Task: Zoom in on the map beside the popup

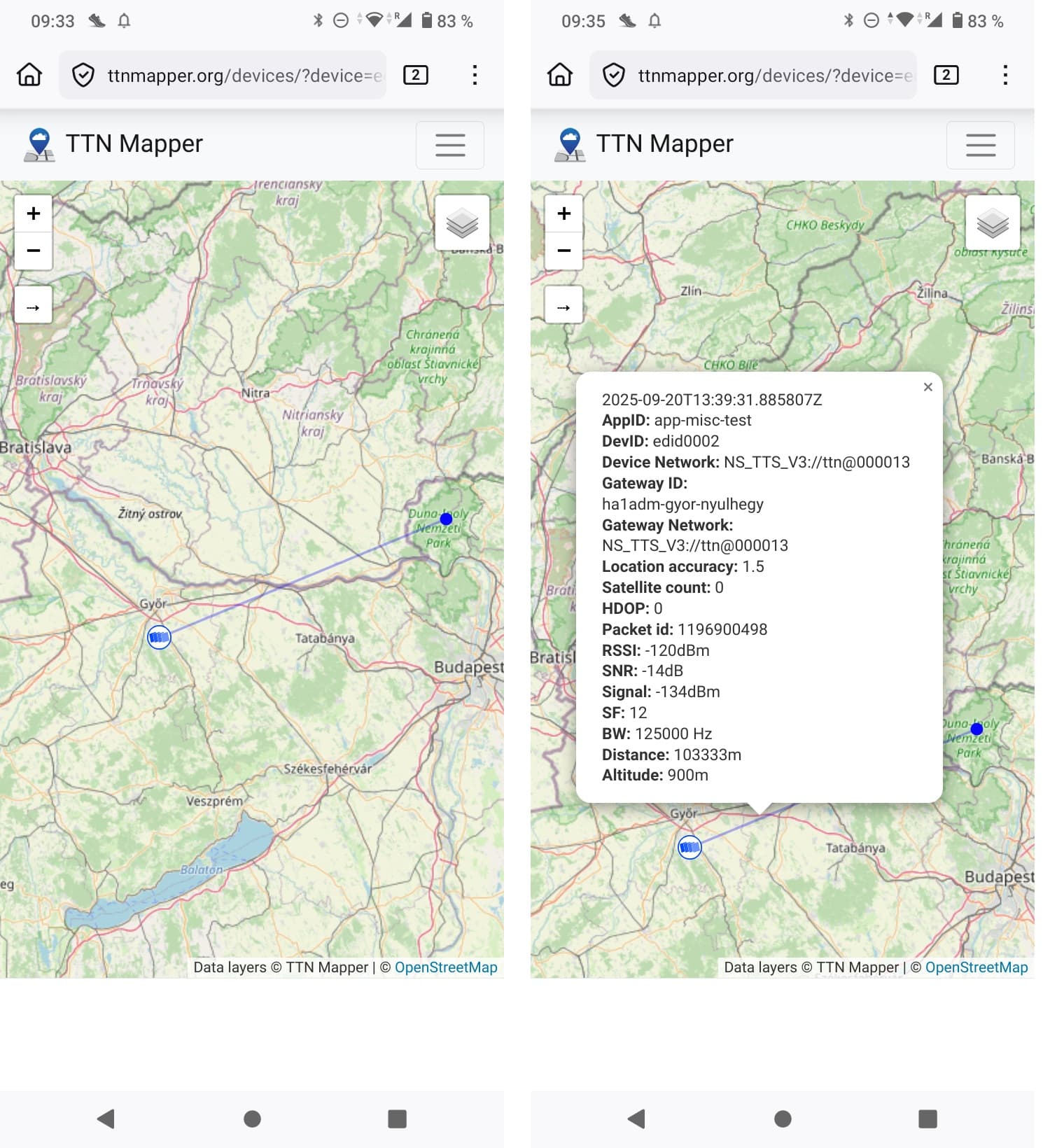Action: click(x=563, y=213)
